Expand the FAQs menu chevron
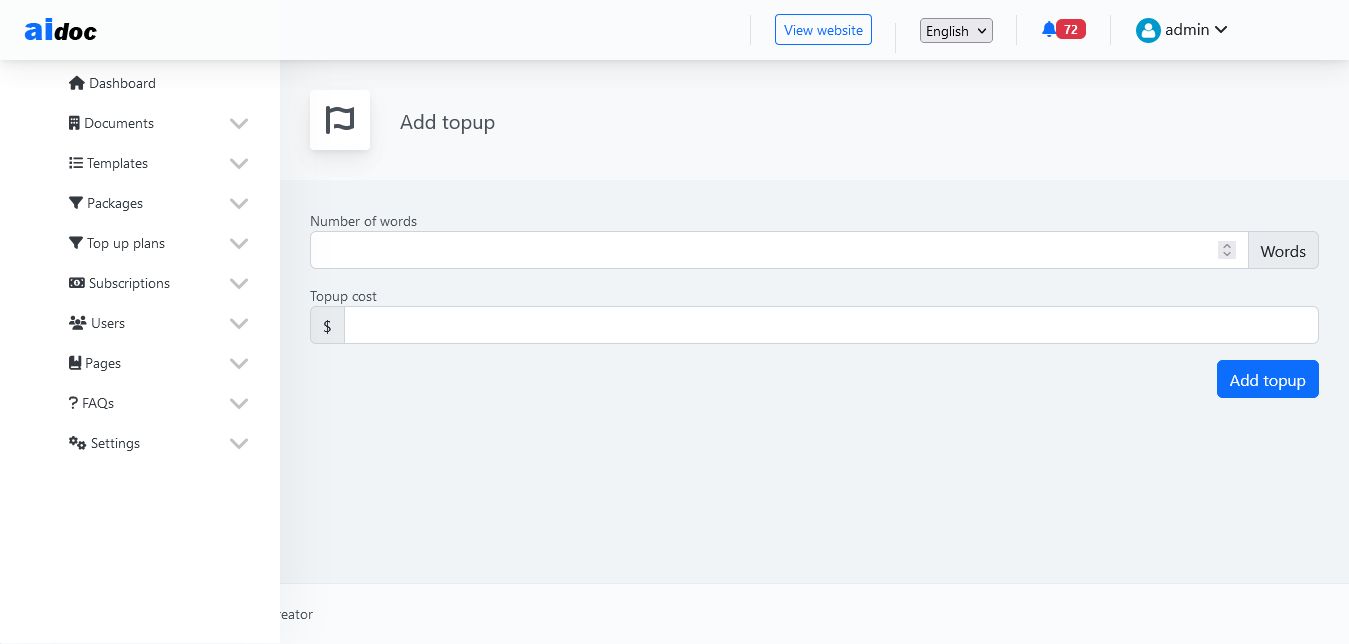This screenshot has height=644, width=1349. (238, 403)
